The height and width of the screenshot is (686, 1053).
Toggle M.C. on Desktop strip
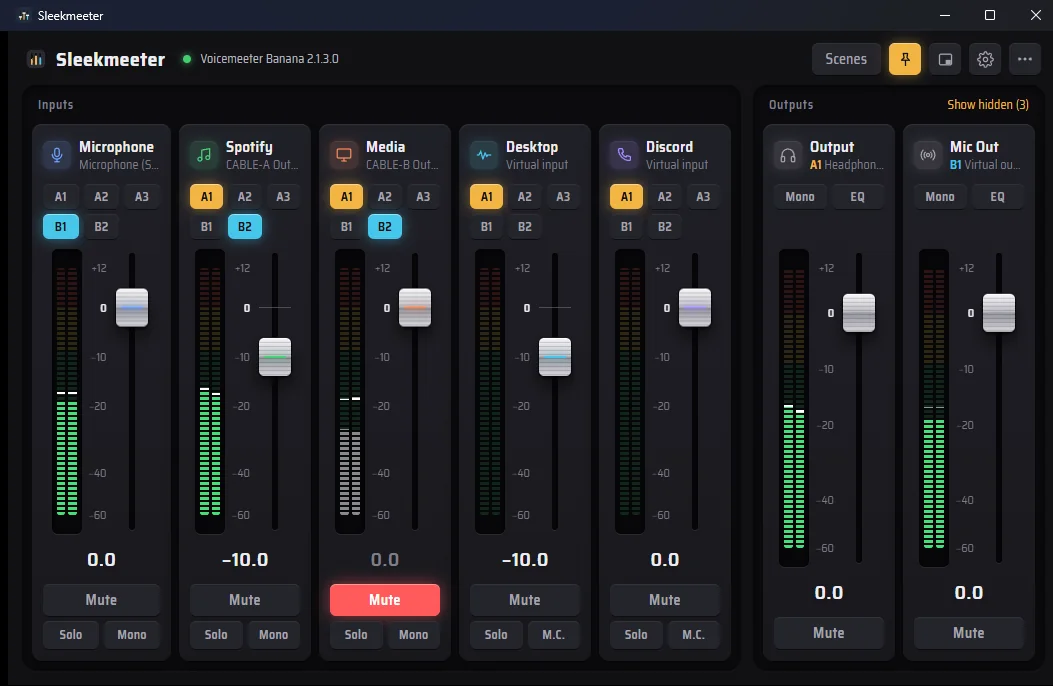point(553,634)
